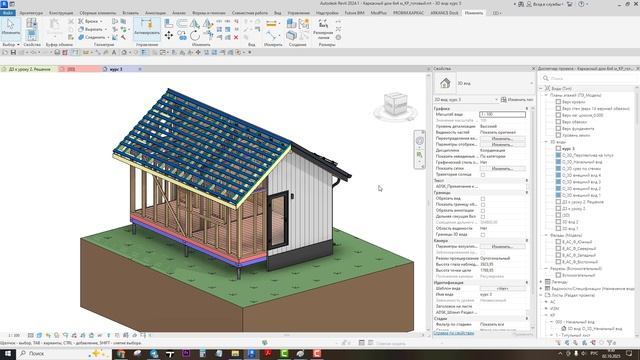Click the Project Browser vertical scrollbar
The image size is (640, 360).
point(637,212)
